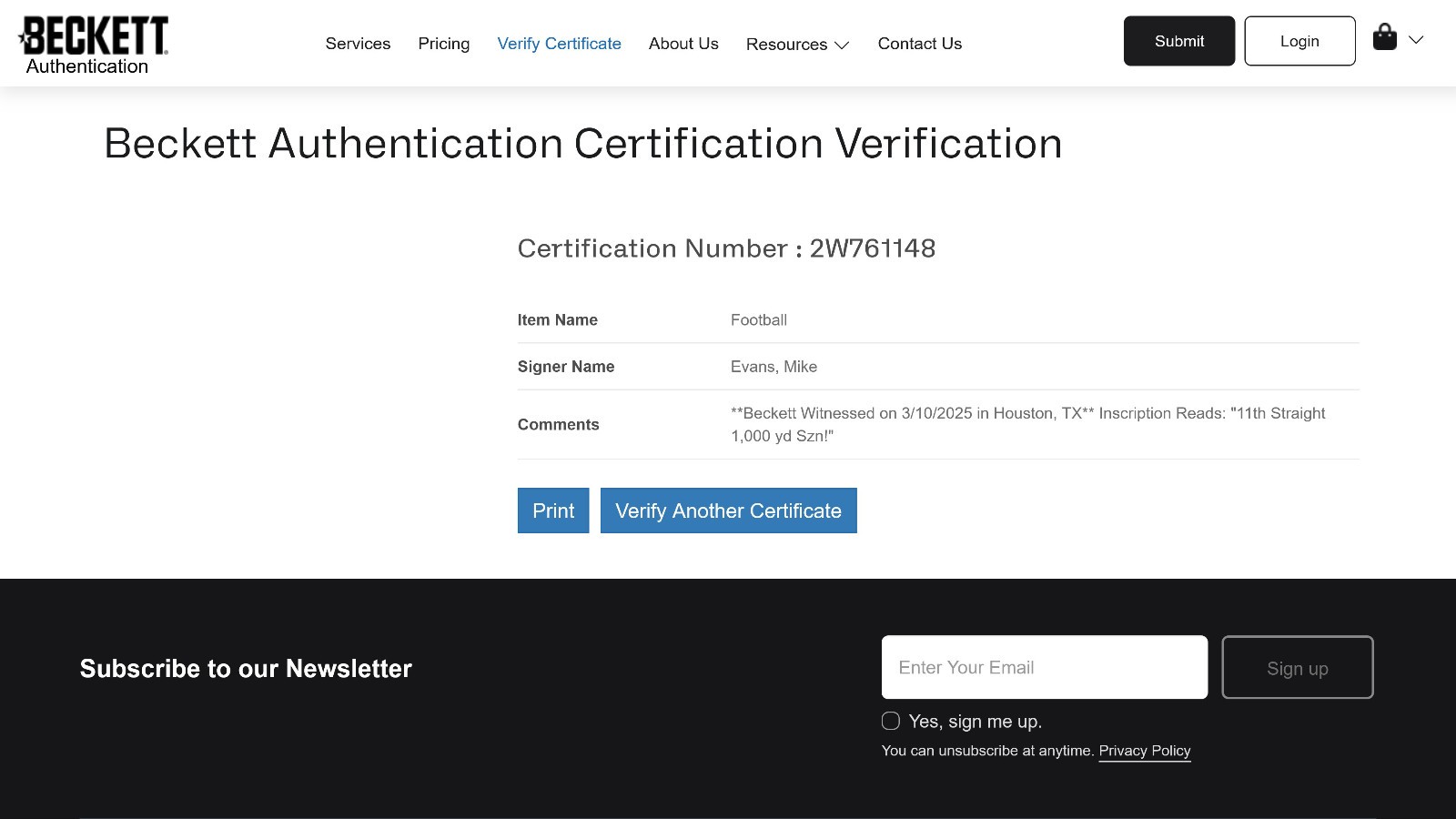The height and width of the screenshot is (819, 1456).
Task: Select the Verify Certificate nav link
Action: point(559,44)
